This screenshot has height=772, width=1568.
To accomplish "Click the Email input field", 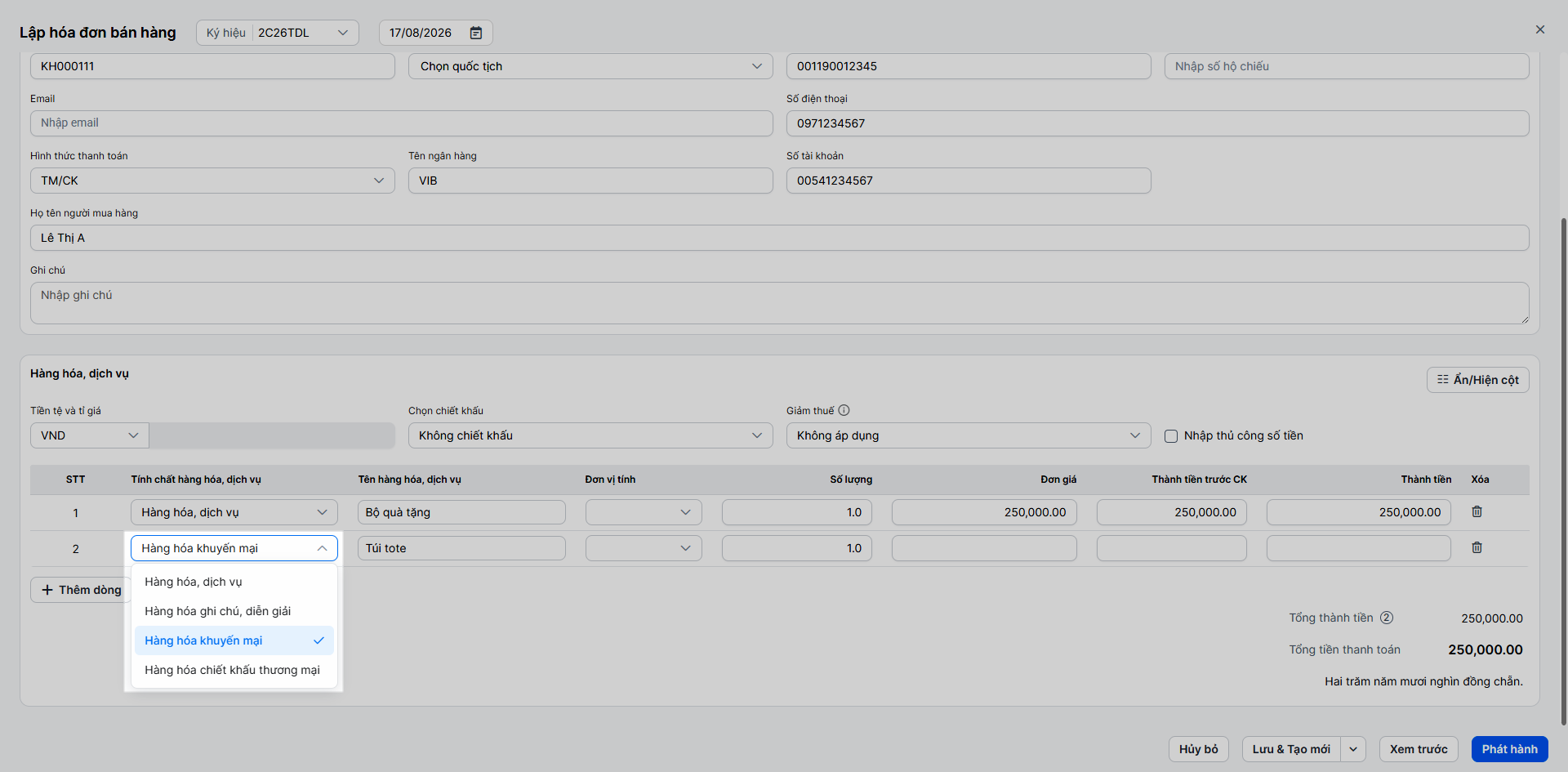I will coord(402,123).
